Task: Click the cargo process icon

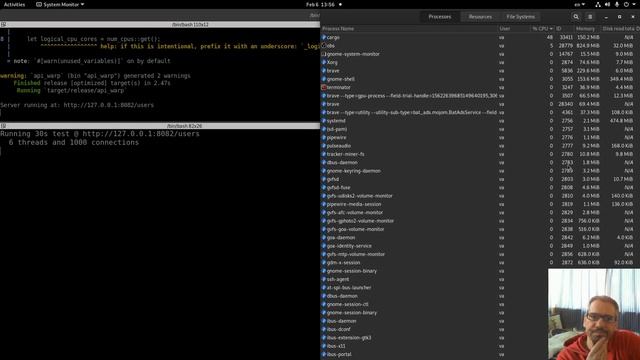Action: pos(324,37)
